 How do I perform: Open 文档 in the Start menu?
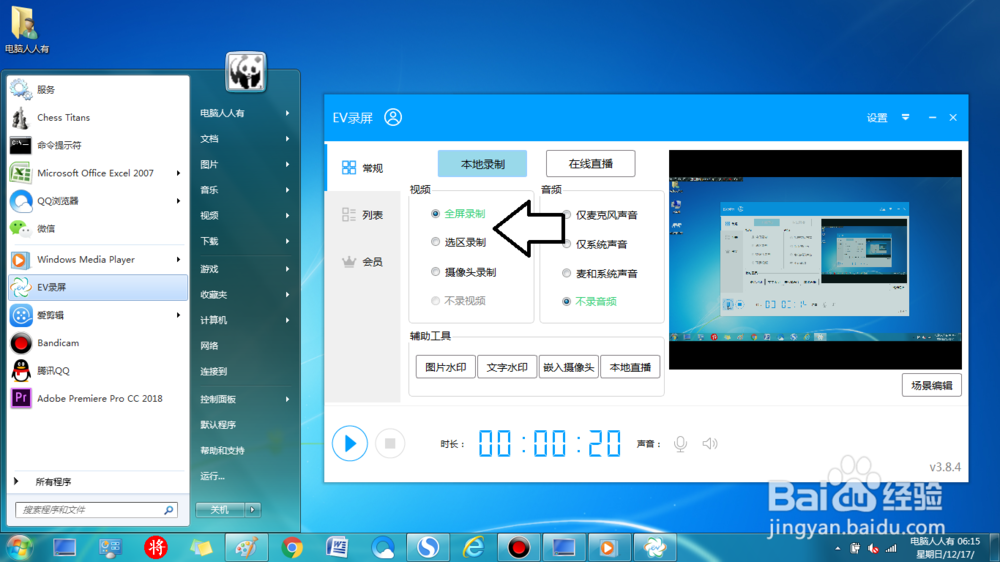pos(245,139)
